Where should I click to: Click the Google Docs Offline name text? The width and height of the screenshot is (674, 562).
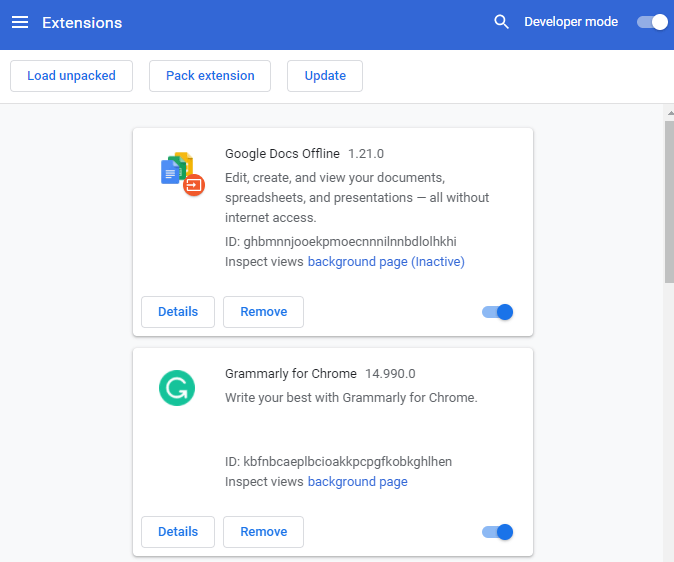pyautogui.click(x=282, y=154)
